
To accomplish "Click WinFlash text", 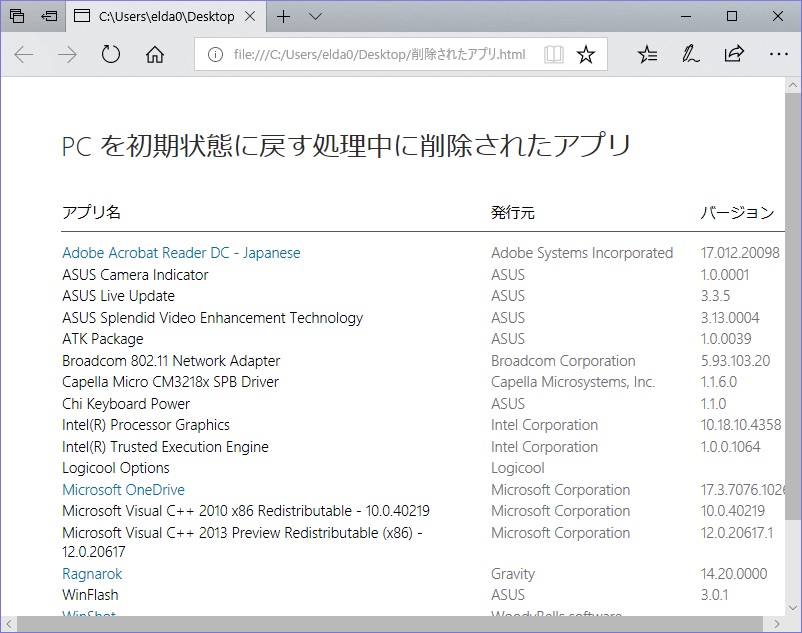I will (x=90, y=595).
